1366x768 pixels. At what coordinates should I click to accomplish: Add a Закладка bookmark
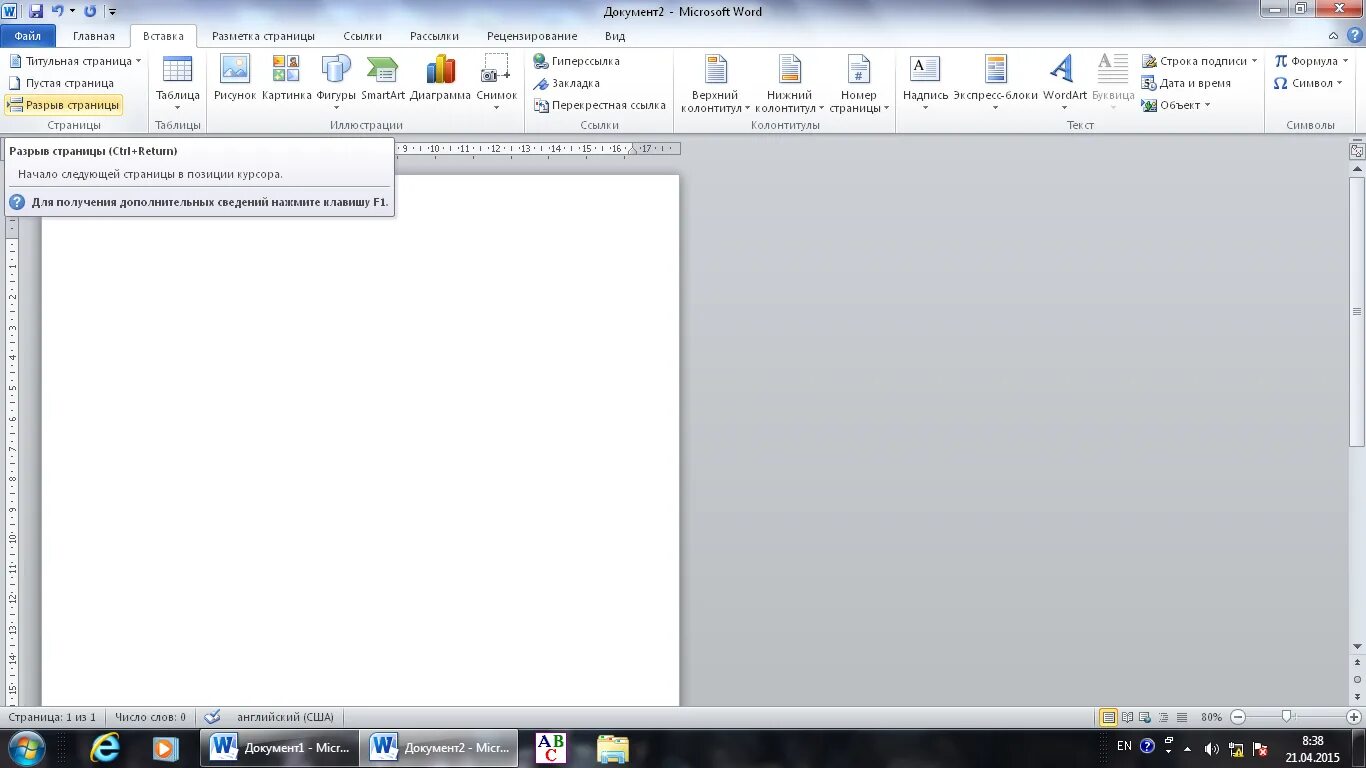click(x=567, y=83)
